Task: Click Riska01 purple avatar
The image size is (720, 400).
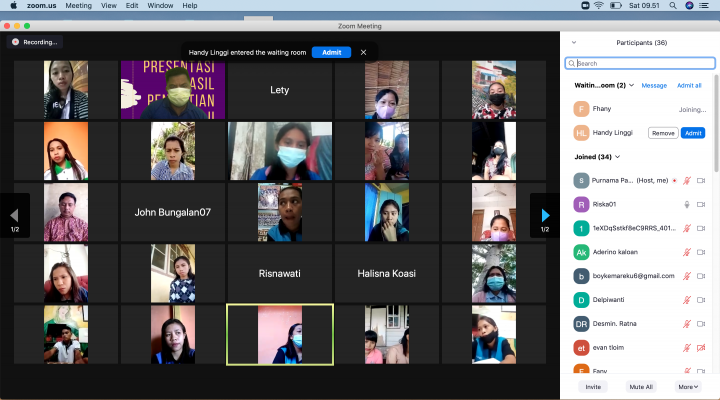Action: pos(581,204)
